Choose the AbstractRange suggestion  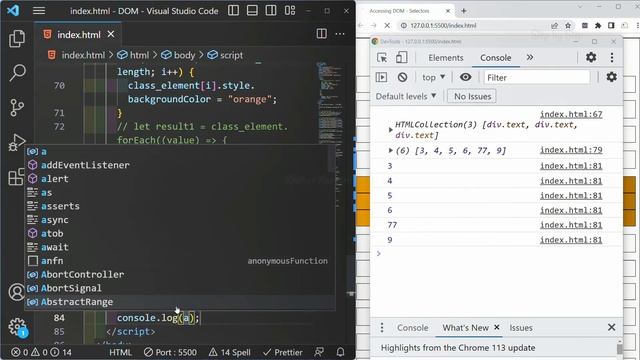180,302
